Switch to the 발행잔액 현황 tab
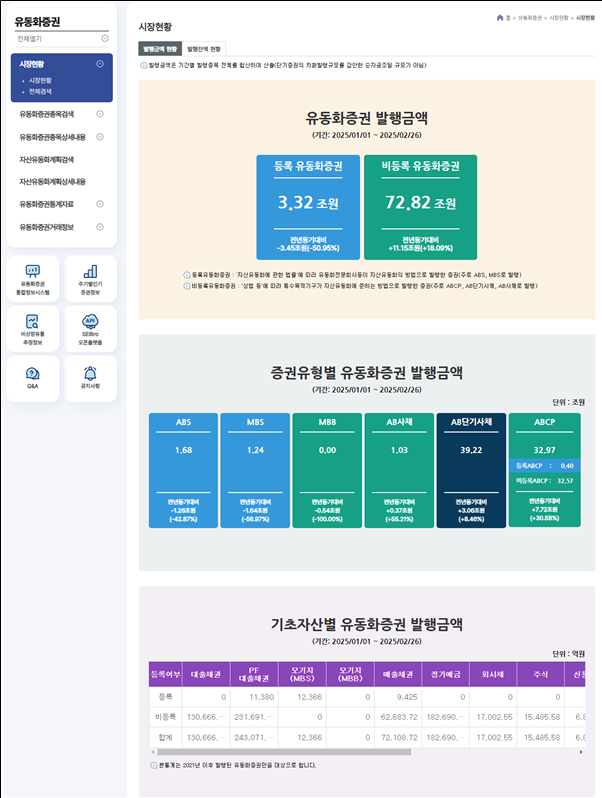Viewport: 602px width, 798px height. (x=205, y=48)
